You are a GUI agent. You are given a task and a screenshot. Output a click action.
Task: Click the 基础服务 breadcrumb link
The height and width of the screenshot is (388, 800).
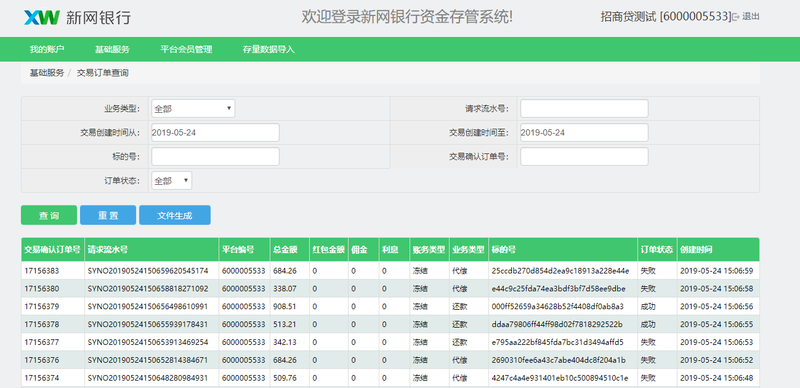(47, 73)
